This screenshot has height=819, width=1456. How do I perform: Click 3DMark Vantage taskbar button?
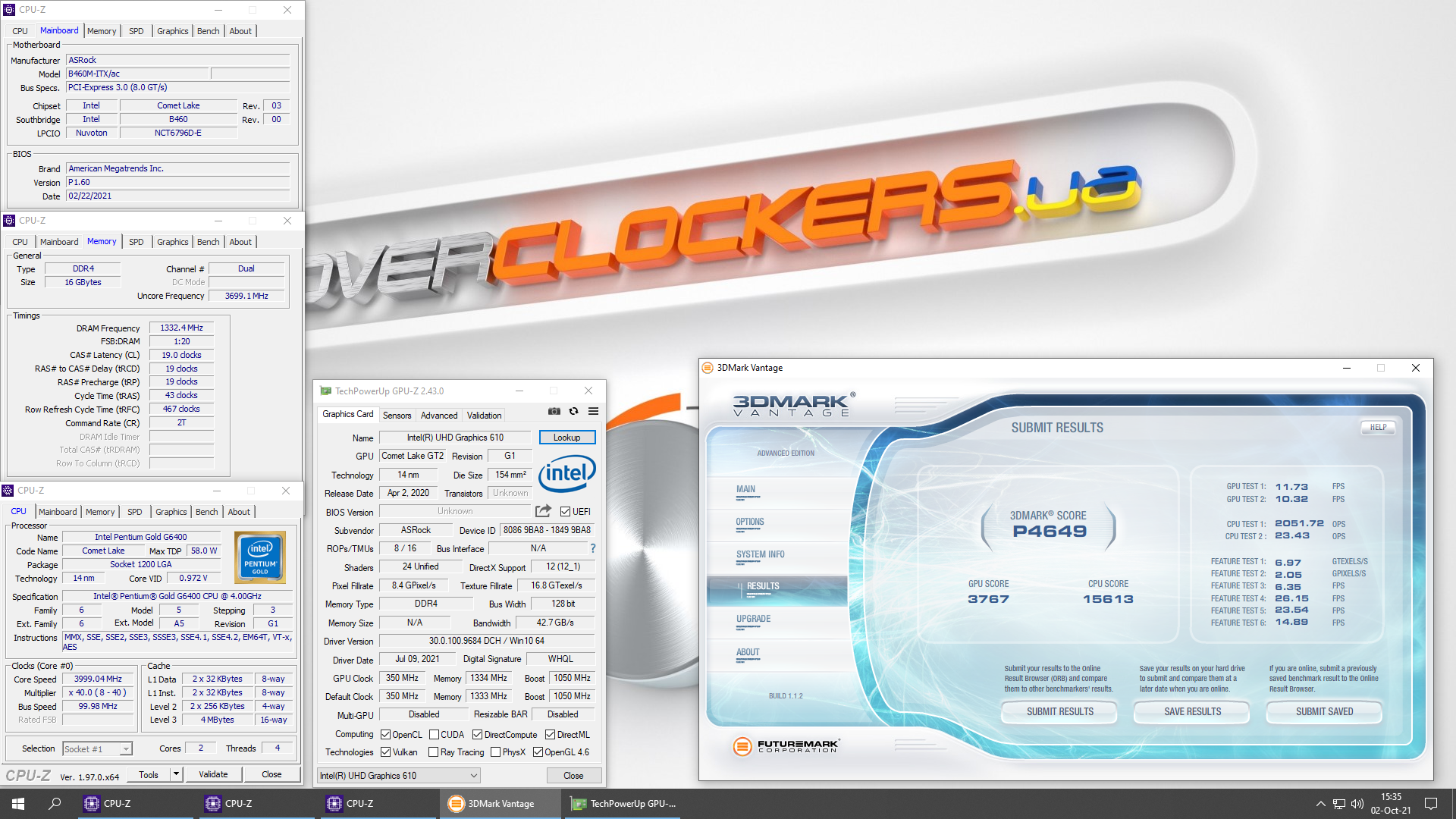tap(500, 804)
